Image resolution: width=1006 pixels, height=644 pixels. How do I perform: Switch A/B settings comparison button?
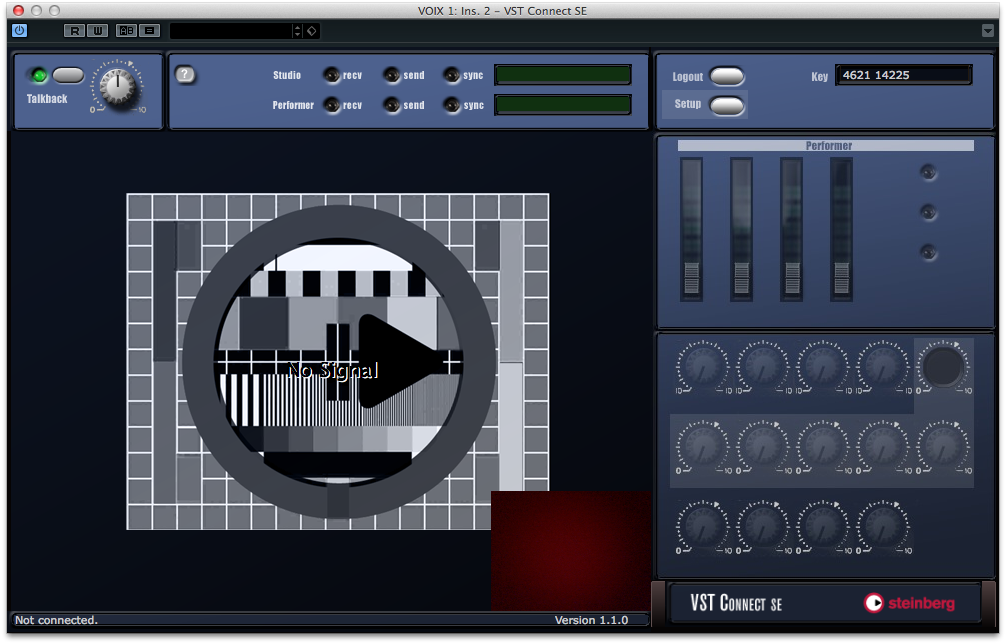pos(126,31)
